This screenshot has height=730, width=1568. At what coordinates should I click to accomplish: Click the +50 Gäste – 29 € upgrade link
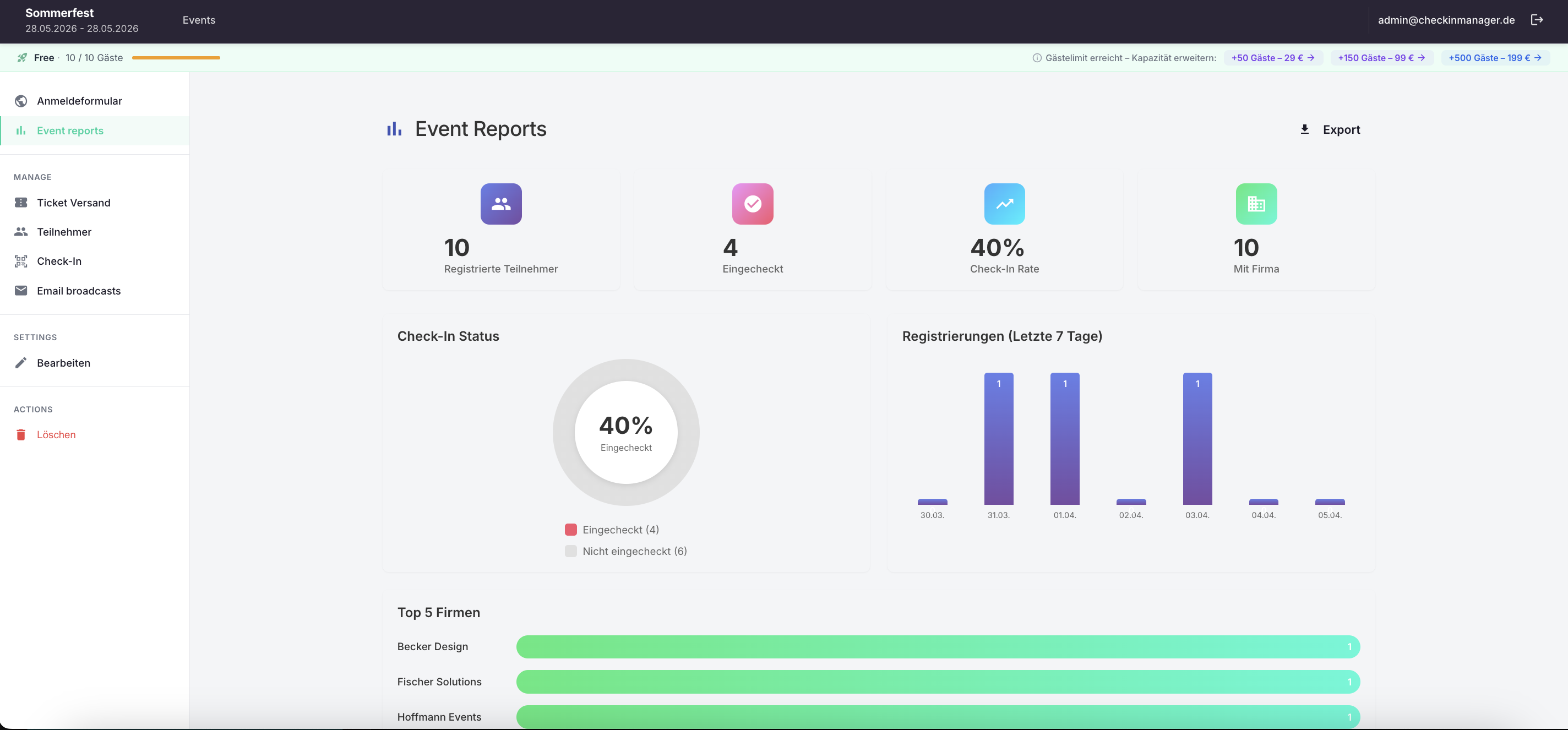click(x=1273, y=57)
